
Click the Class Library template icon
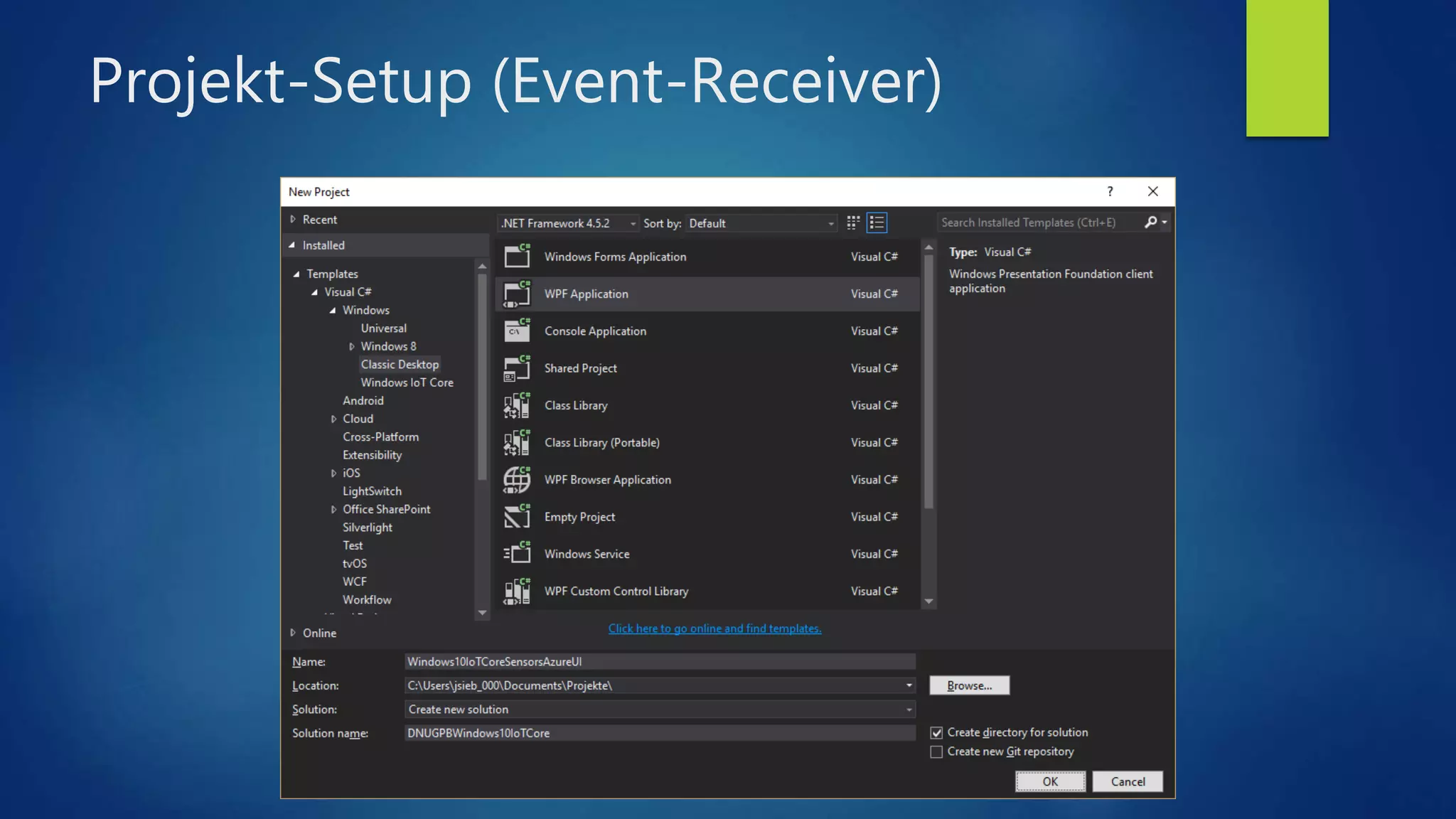point(517,405)
